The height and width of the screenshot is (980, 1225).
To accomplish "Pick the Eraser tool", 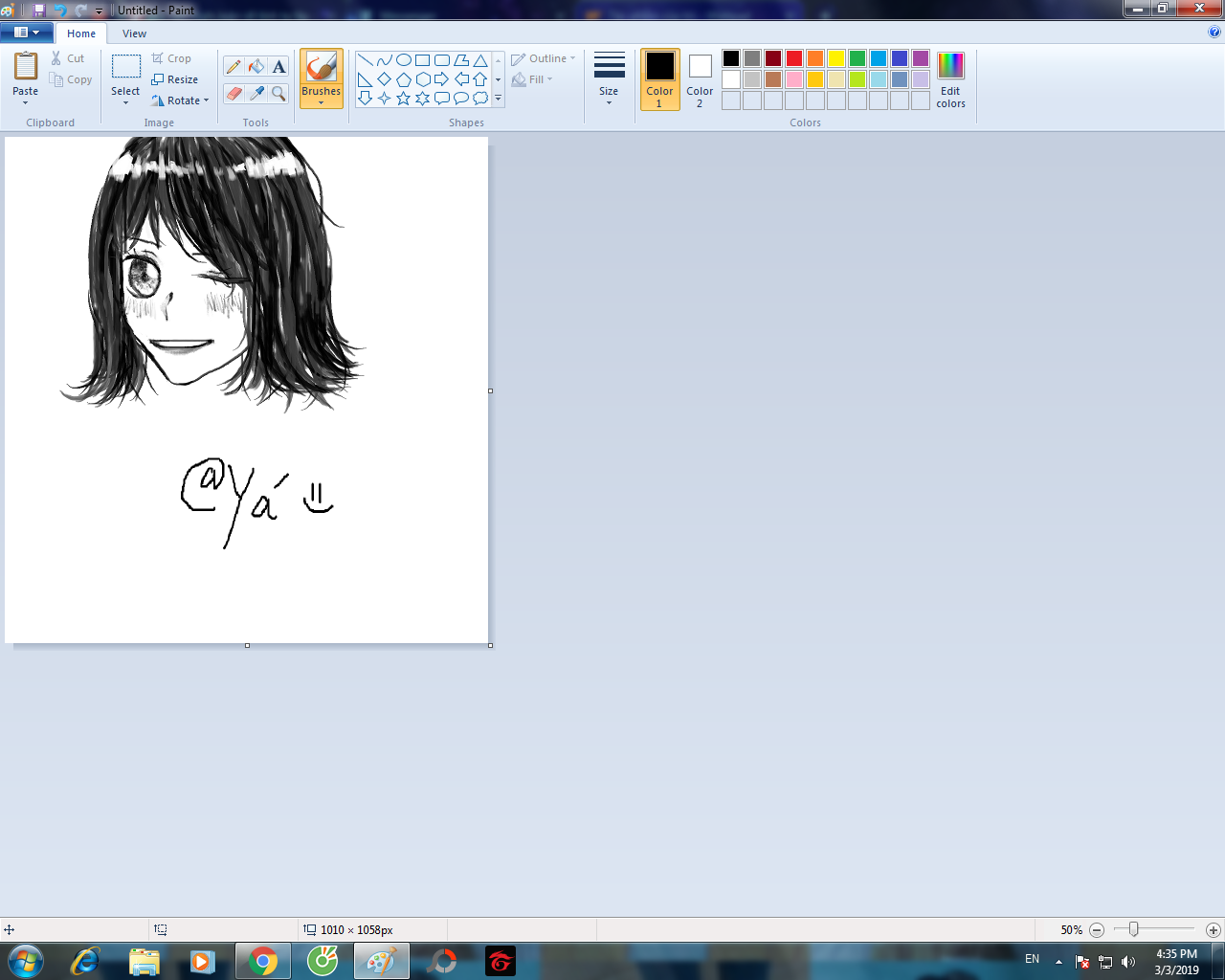I will coord(234,93).
